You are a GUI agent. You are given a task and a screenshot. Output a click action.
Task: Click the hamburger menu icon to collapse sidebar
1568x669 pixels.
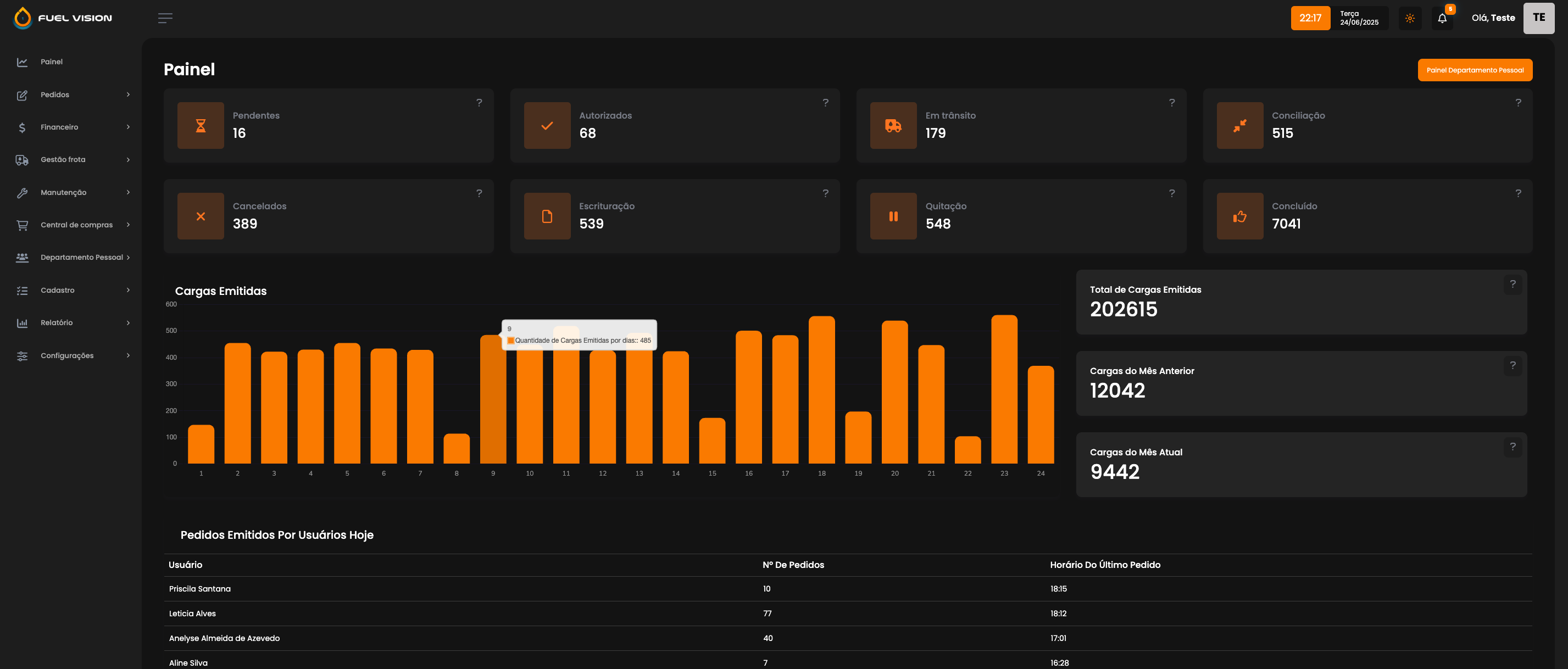[165, 18]
